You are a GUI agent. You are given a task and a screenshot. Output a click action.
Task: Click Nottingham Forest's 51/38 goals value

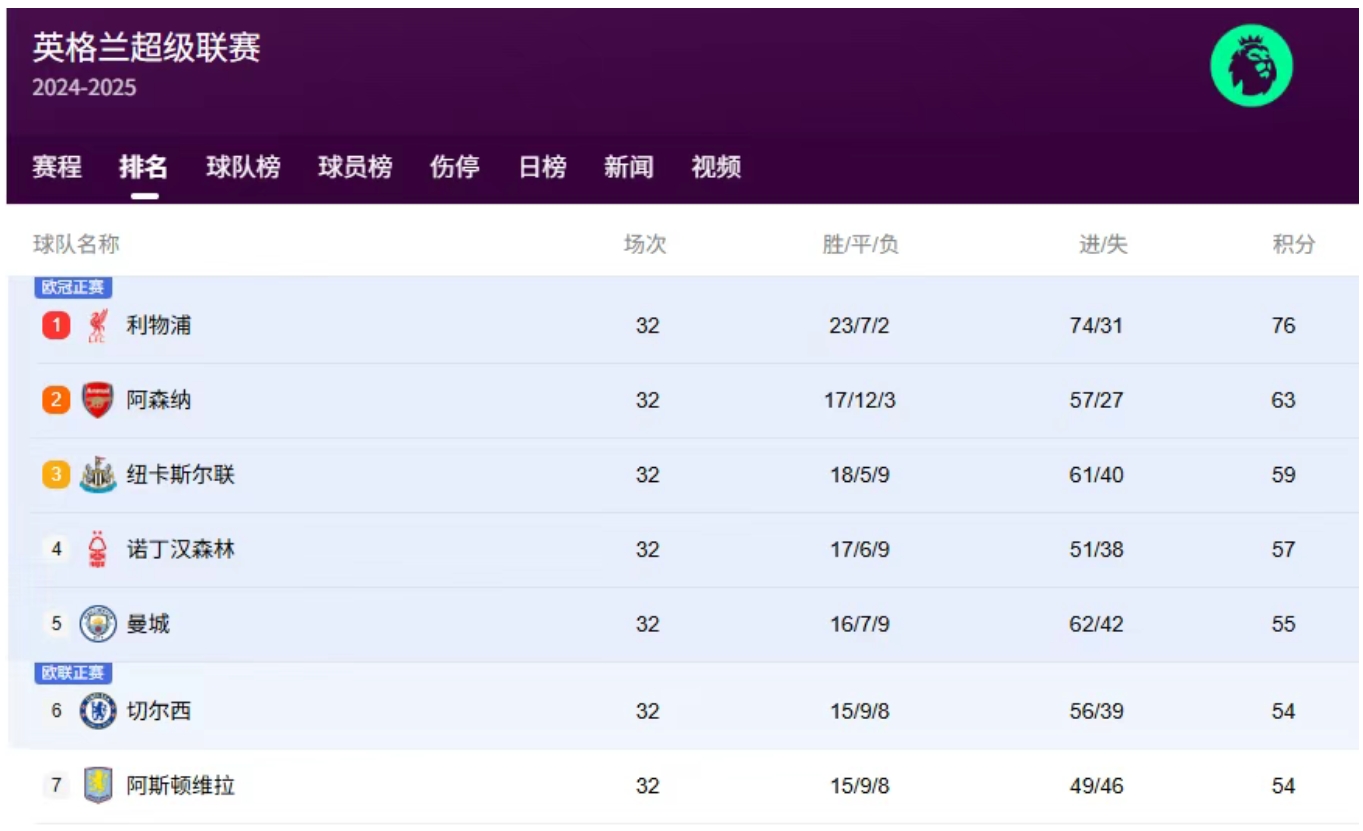point(1096,550)
